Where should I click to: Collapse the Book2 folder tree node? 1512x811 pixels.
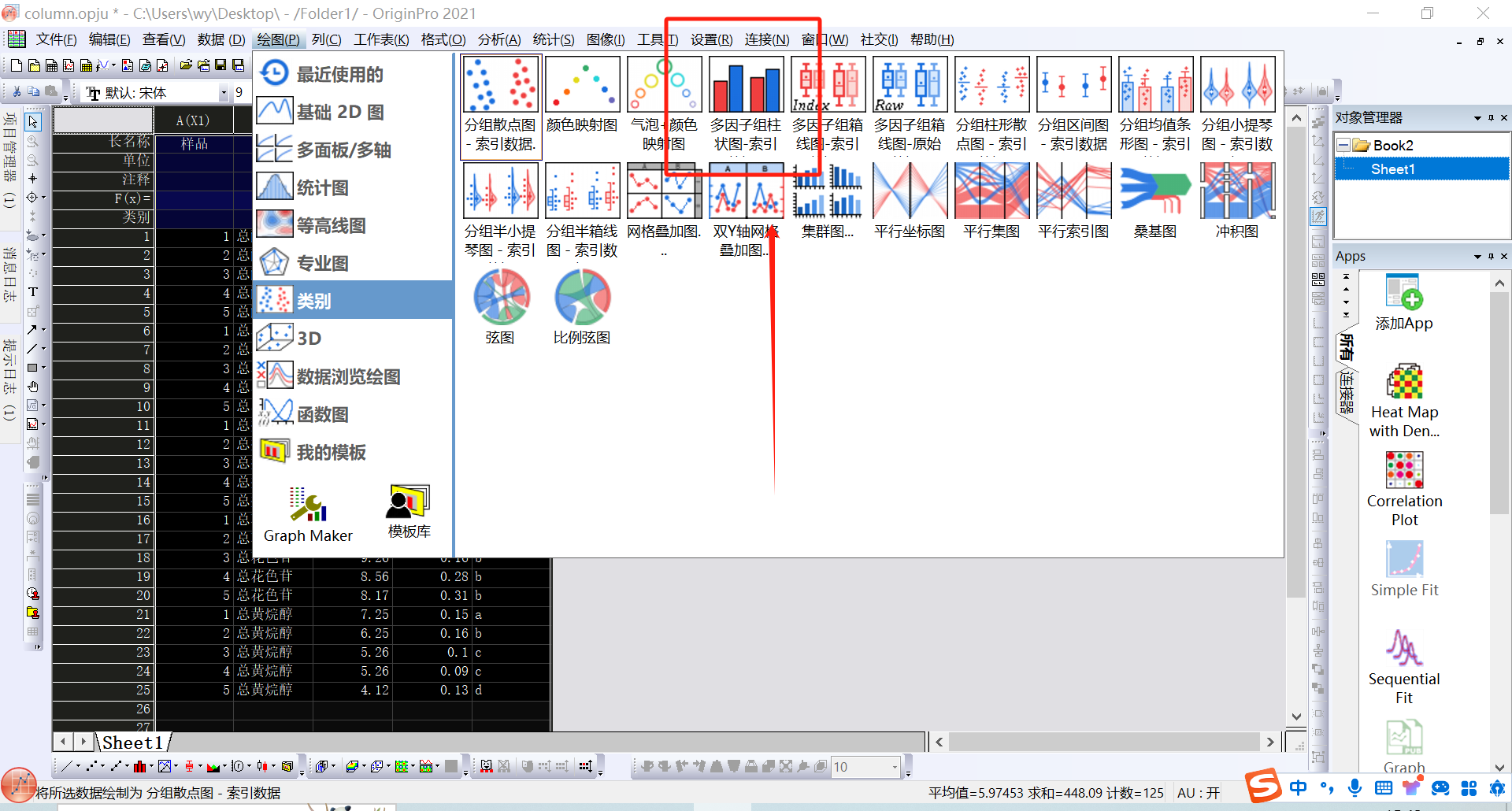[x=1343, y=146]
